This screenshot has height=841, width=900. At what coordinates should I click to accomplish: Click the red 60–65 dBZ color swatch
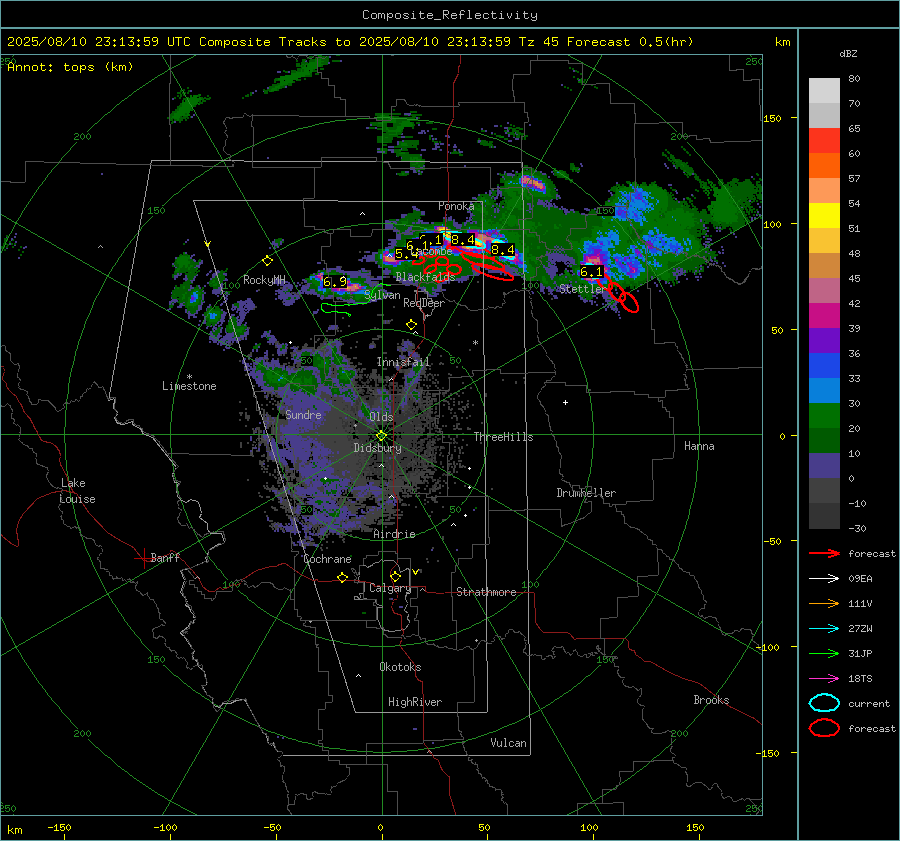coord(824,141)
